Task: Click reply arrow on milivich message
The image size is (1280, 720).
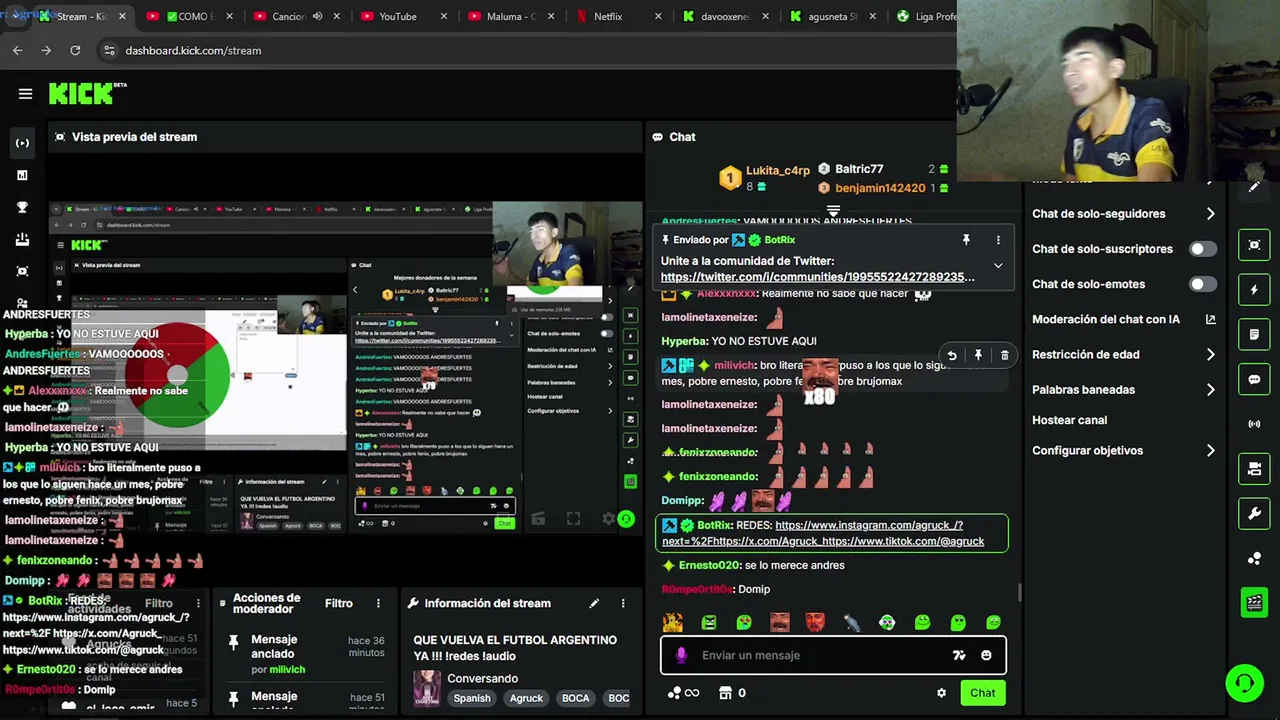Action: (952, 355)
